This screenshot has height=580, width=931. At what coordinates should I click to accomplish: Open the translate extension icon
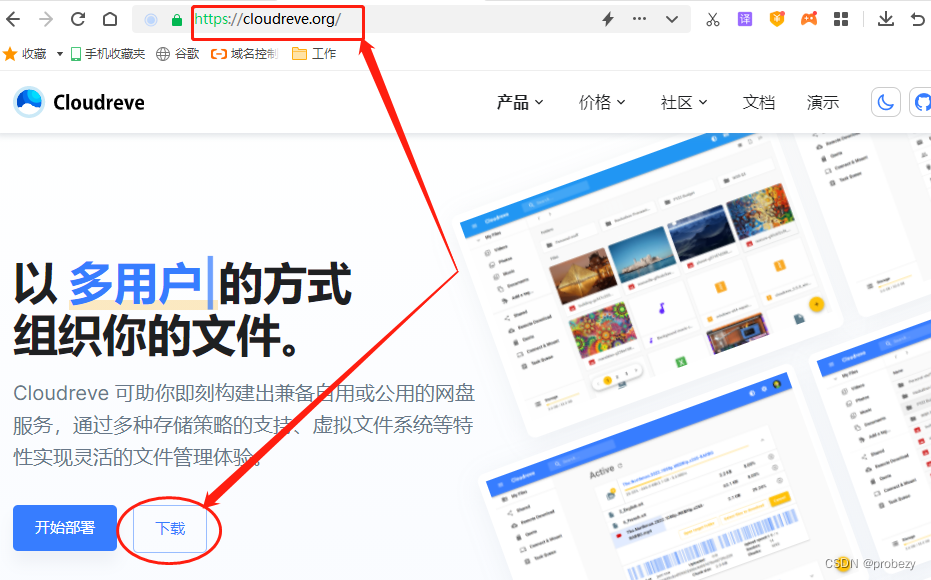tap(745, 19)
